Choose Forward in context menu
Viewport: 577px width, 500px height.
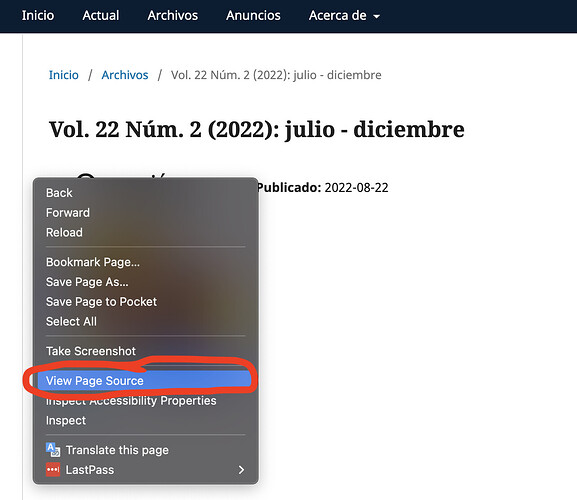pos(144,213)
